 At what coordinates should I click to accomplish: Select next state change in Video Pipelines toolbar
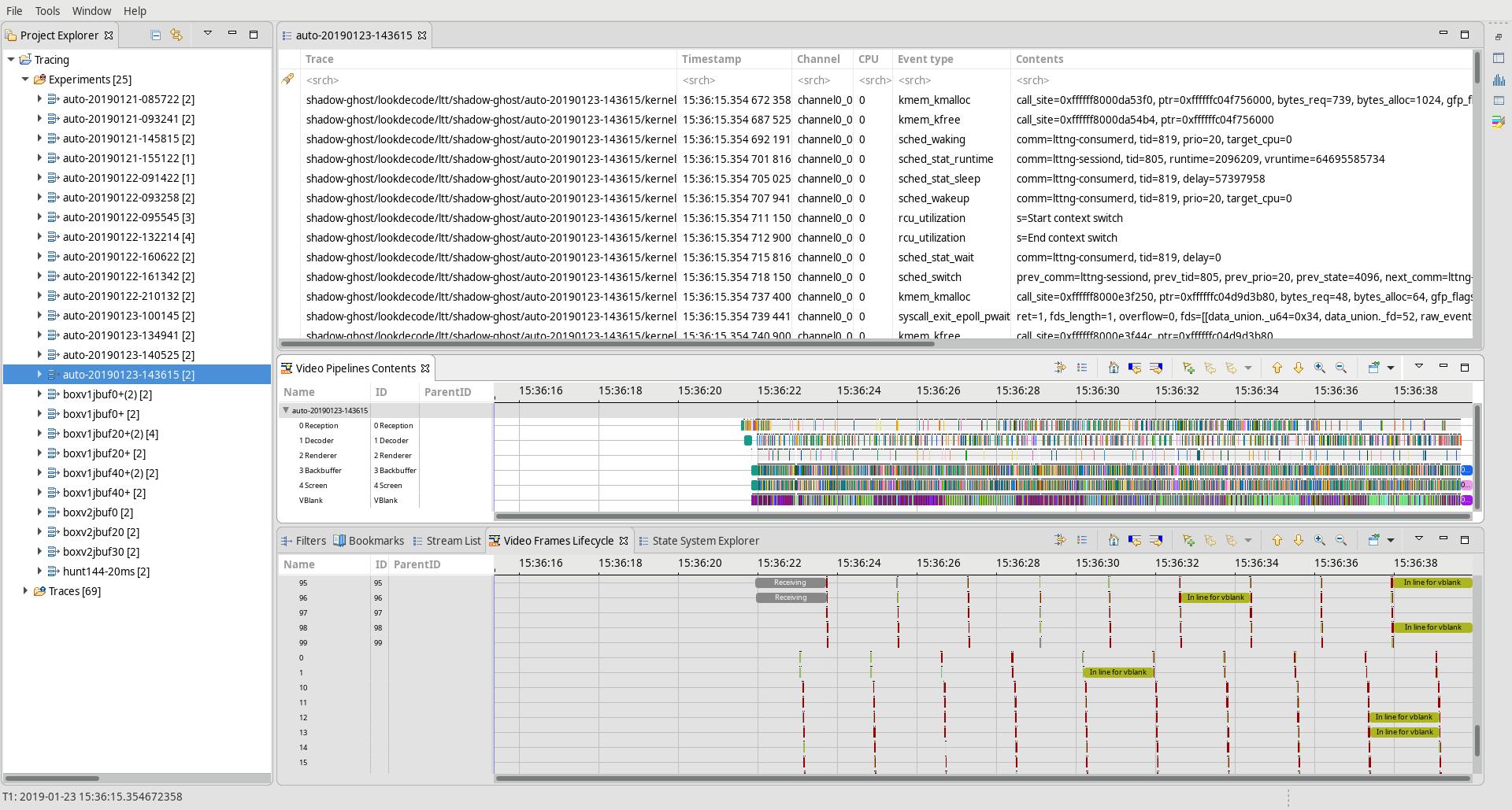1156,368
